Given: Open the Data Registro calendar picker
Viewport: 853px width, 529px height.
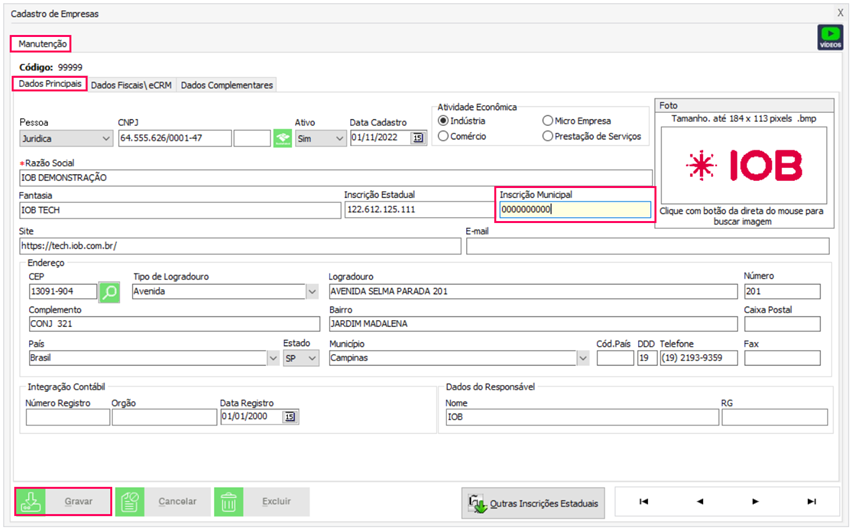Looking at the screenshot, I should click(290, 417).
